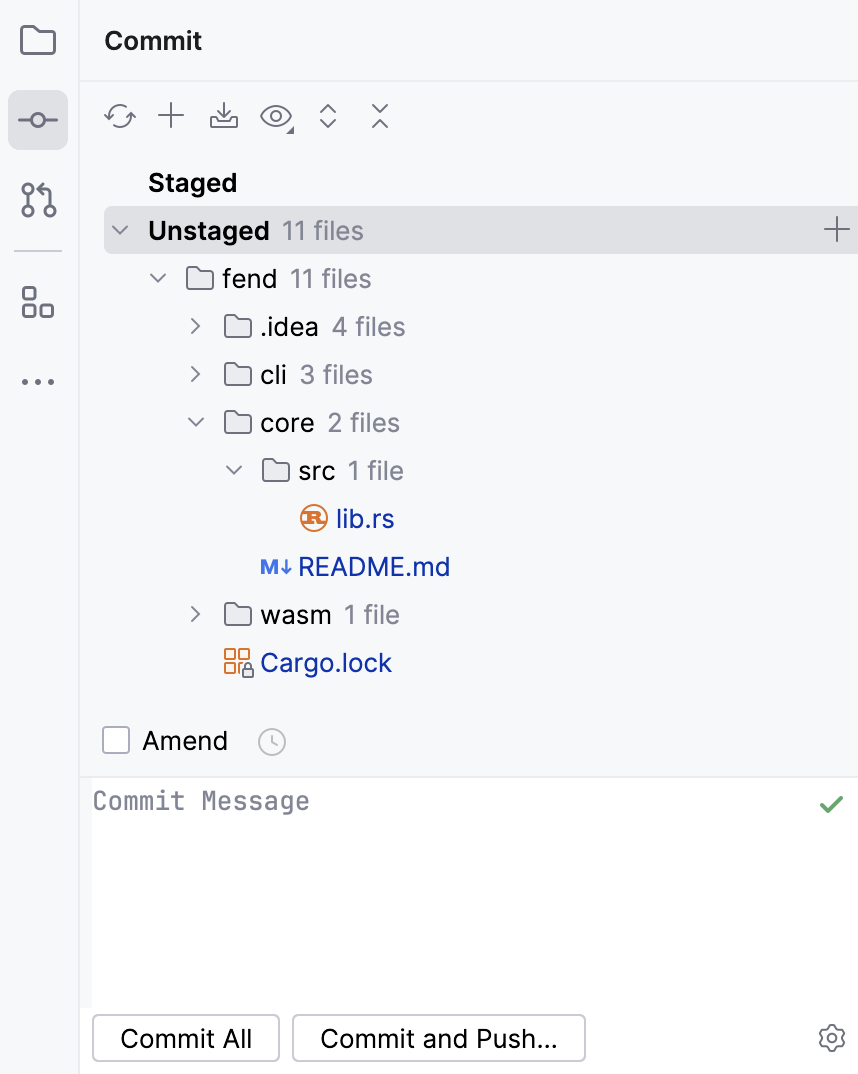This screenshot has height=1074, width=858.
Task: Refresh the VCS changes list
Action: [120, 117]
